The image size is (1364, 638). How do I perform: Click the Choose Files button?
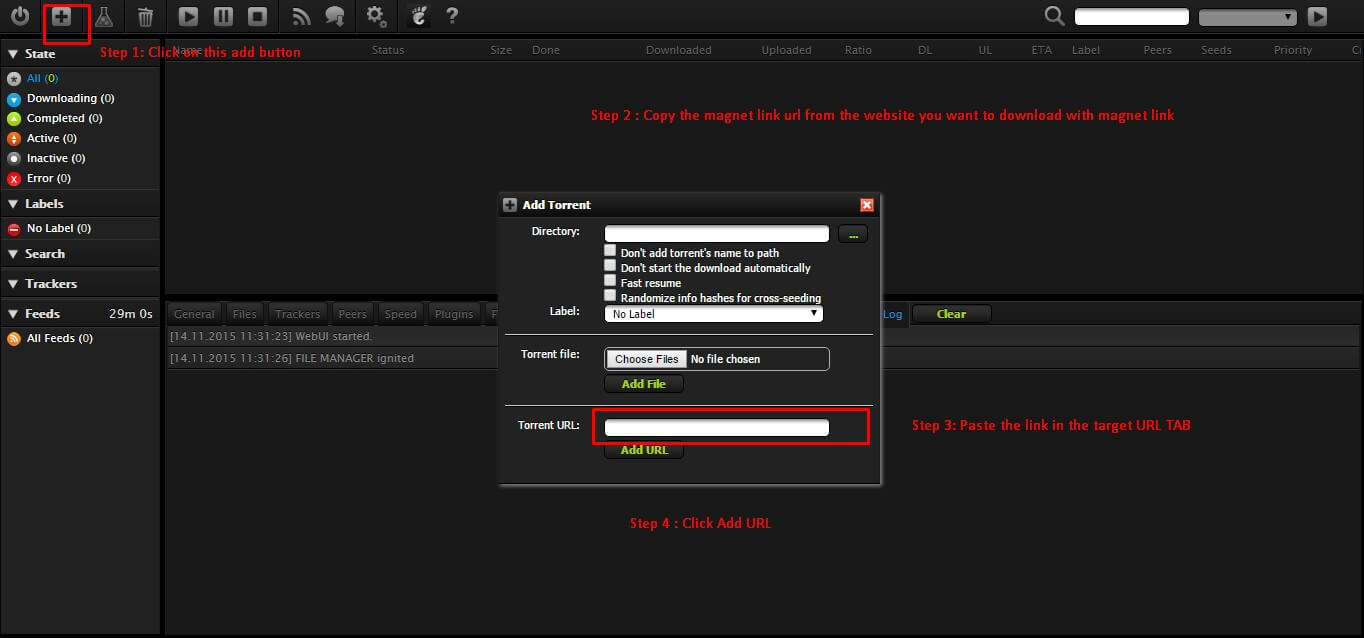[646, 359]
